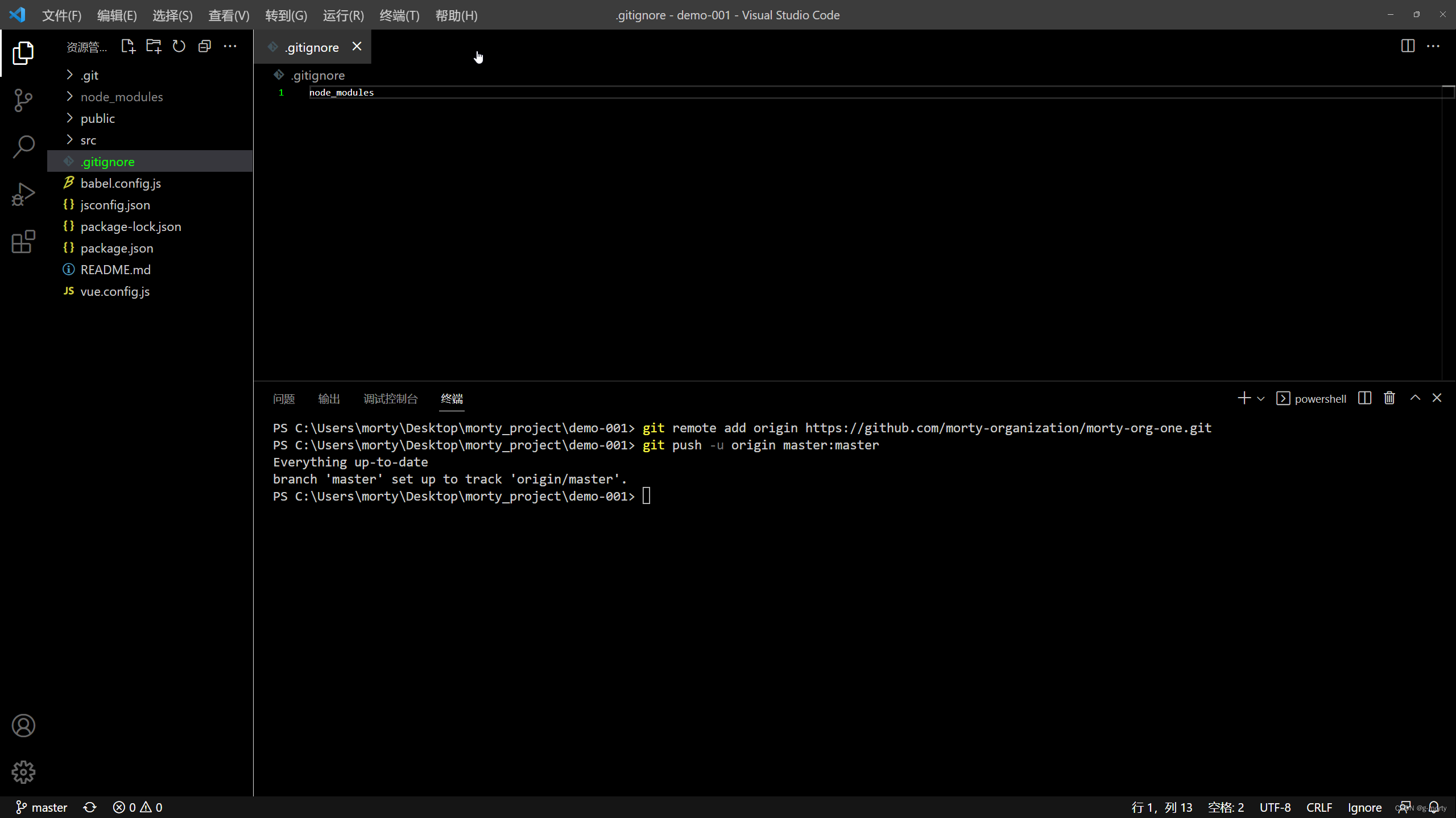Refresh the explorer file tree
The height and width of the screenshot is (818, 1456).
(x=179, y=46)
